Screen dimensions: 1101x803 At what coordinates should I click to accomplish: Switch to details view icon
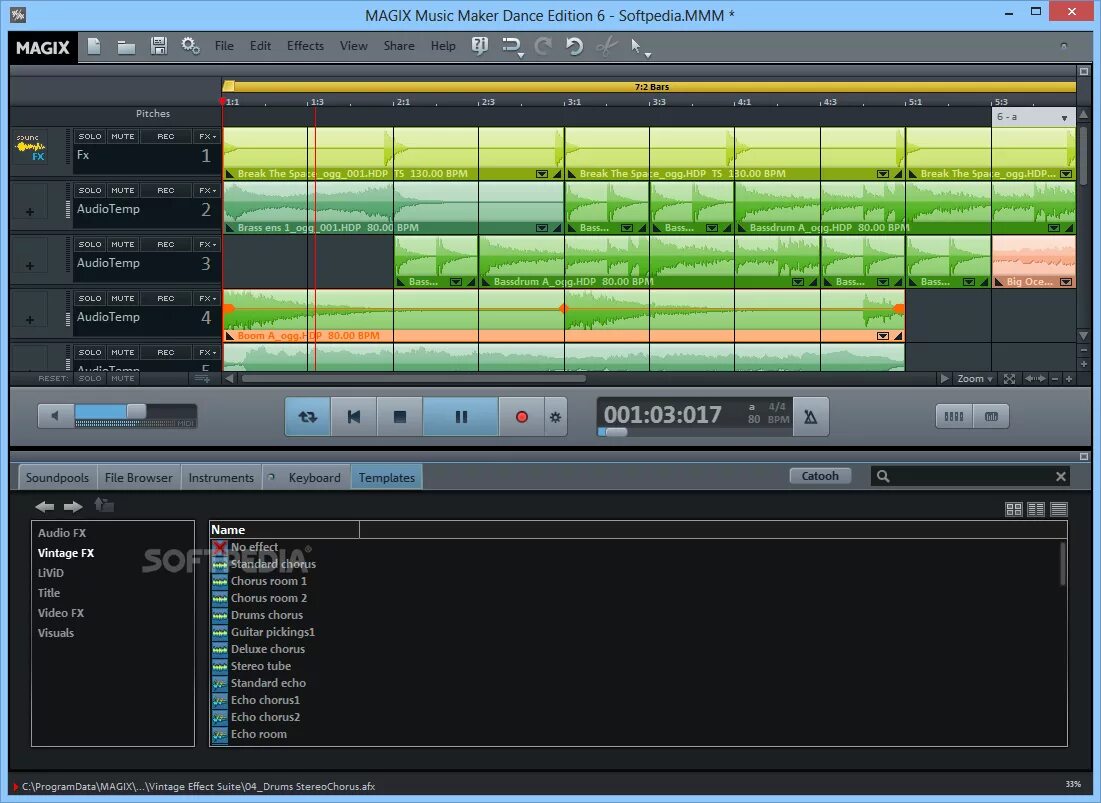click(1059, 510)
